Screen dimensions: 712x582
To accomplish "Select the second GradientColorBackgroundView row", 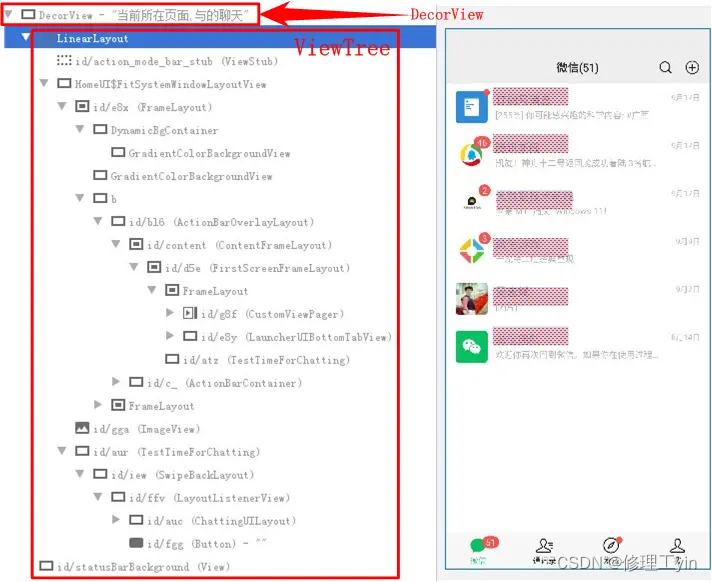I will pyautogui.click(x=183, y=176).
